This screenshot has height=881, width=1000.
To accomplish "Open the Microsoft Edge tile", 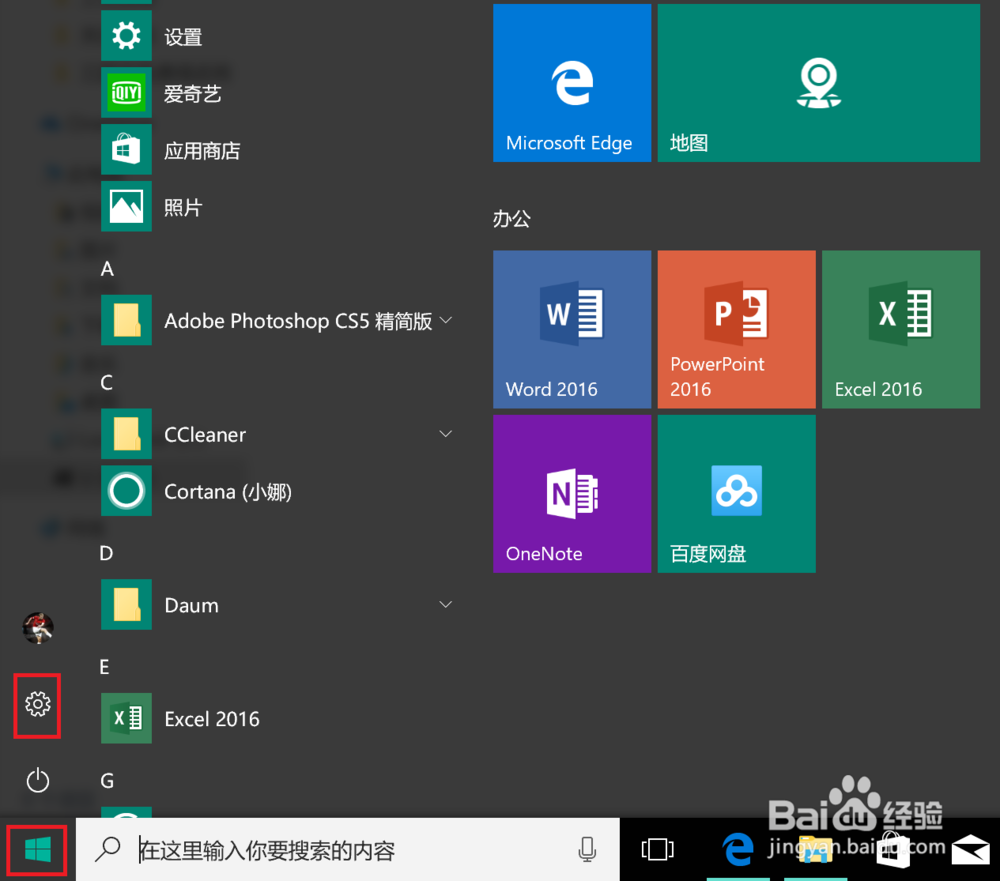I will coord(571,83).
